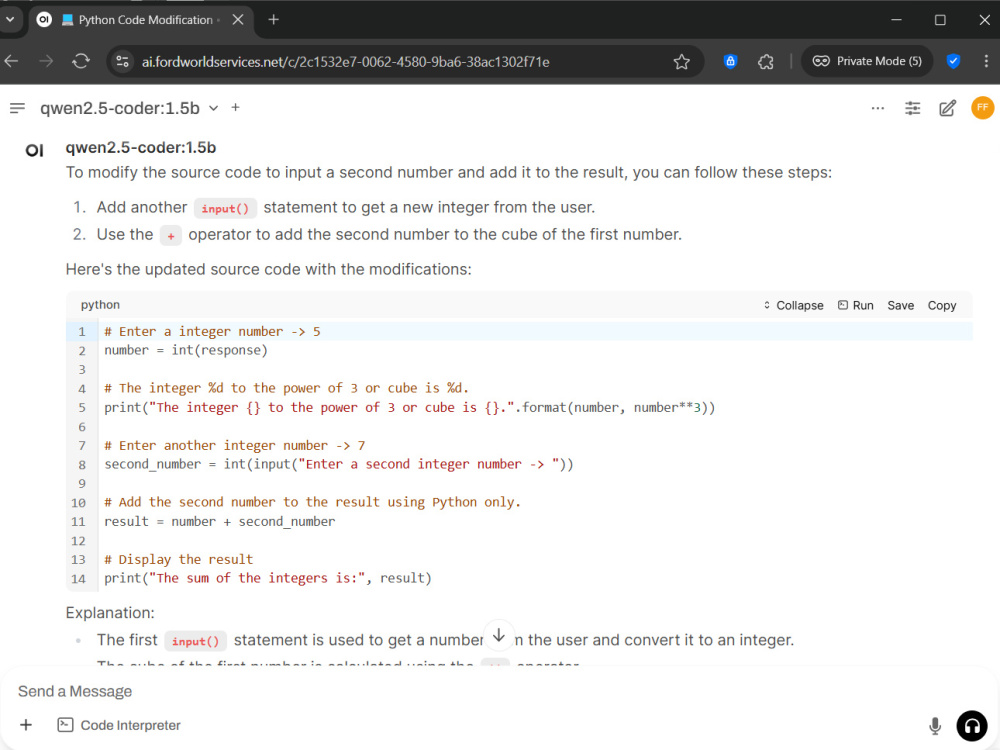
Task: Click the OI model avatar logo
Action: coord(34,151)
